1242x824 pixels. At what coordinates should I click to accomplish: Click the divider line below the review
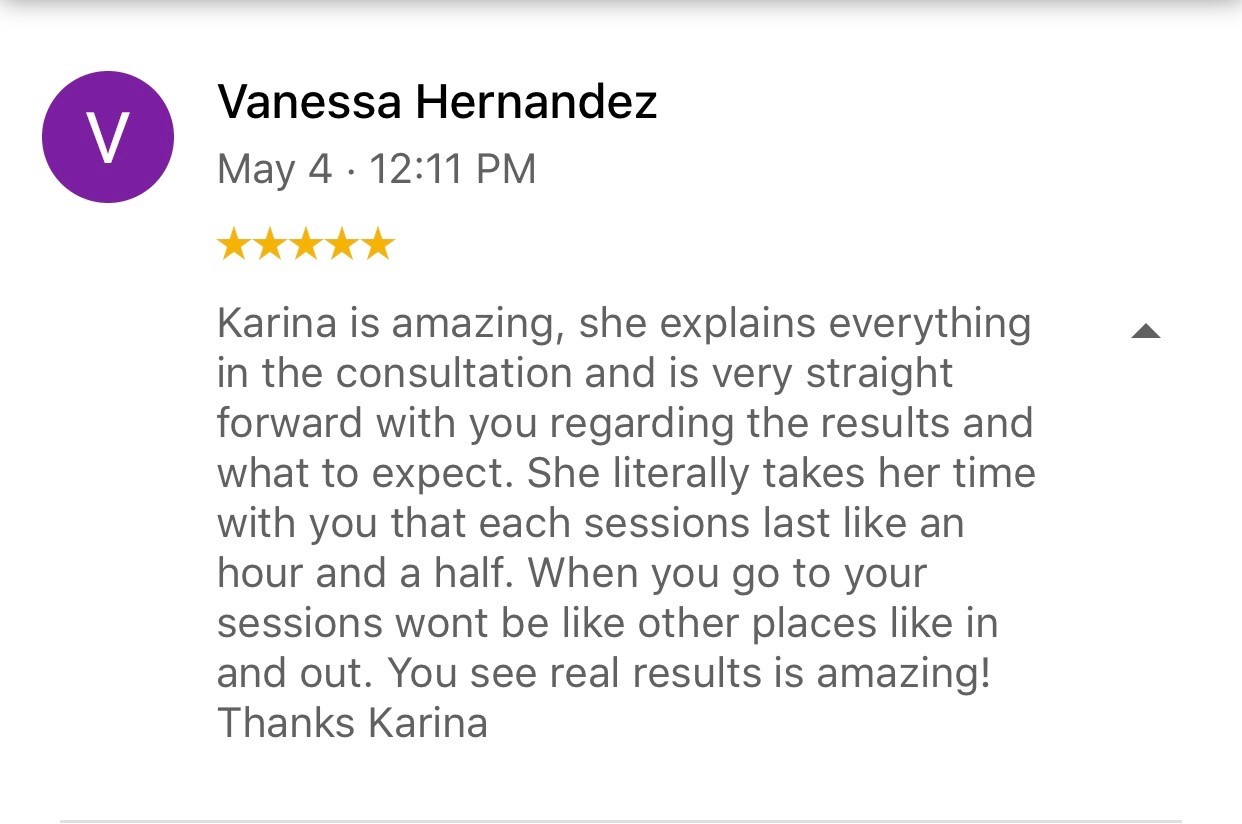tap(621, 821)
